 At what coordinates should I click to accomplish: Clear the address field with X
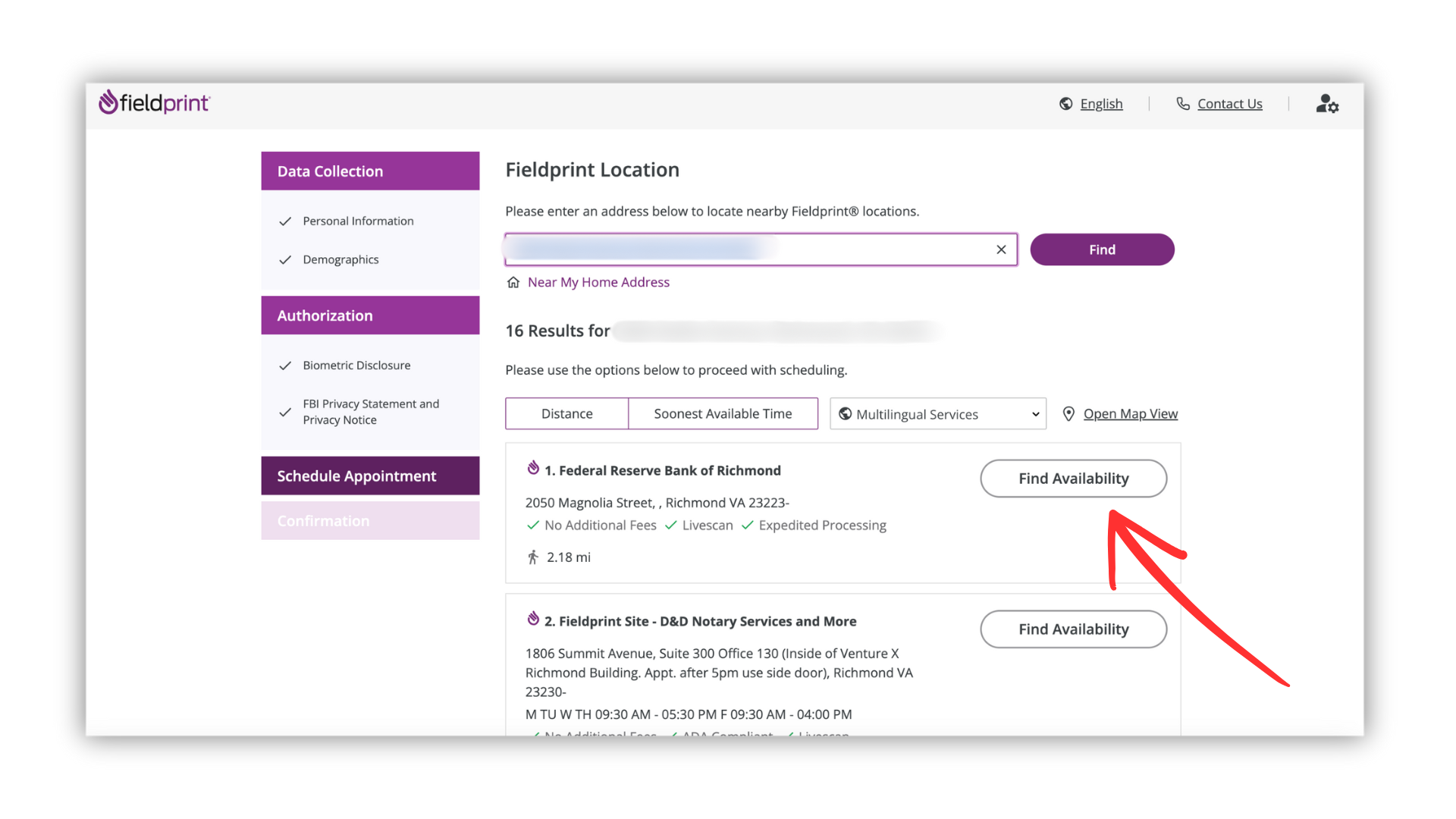click(1001, 249)
